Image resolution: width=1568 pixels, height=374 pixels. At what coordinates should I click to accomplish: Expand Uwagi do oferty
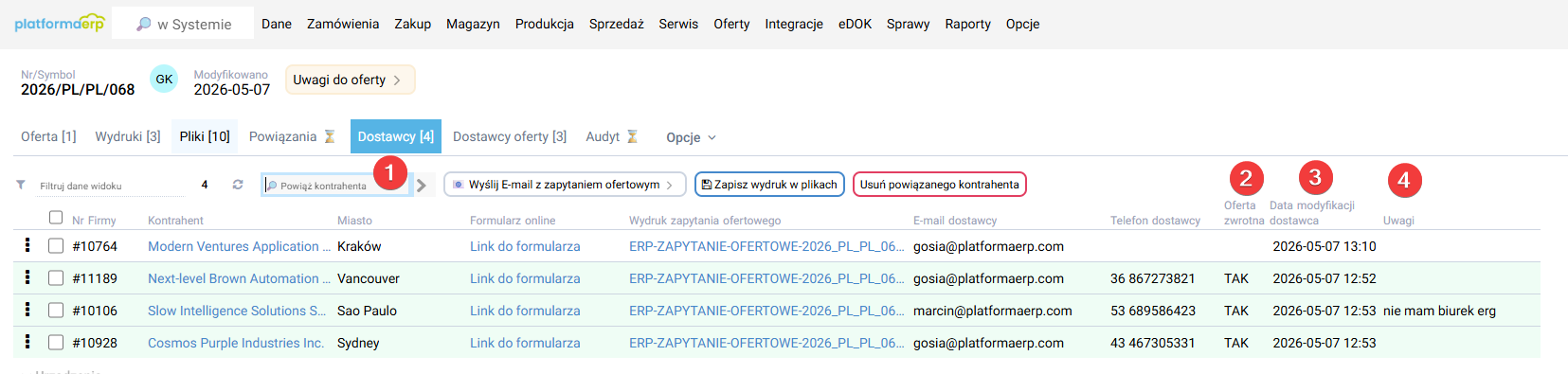click(350, 80)
